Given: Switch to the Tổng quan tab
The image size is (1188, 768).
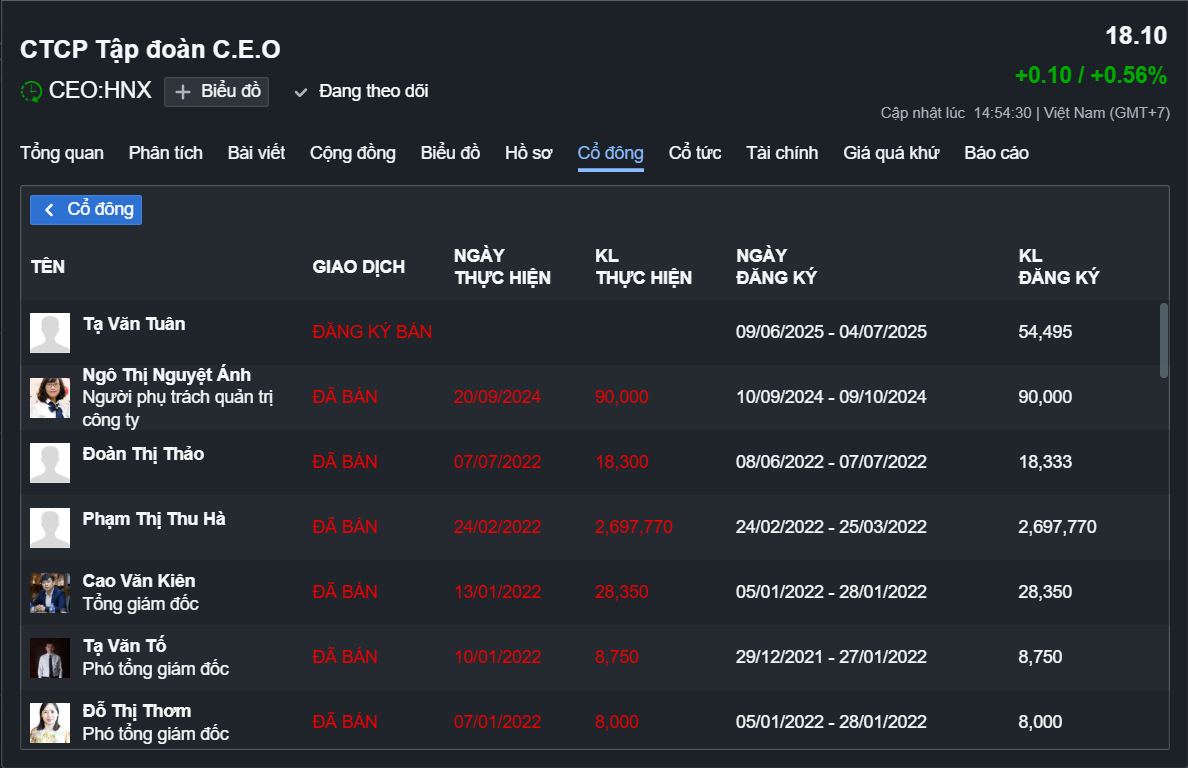Looking at the screenshot, I should (x=62, y=153).
